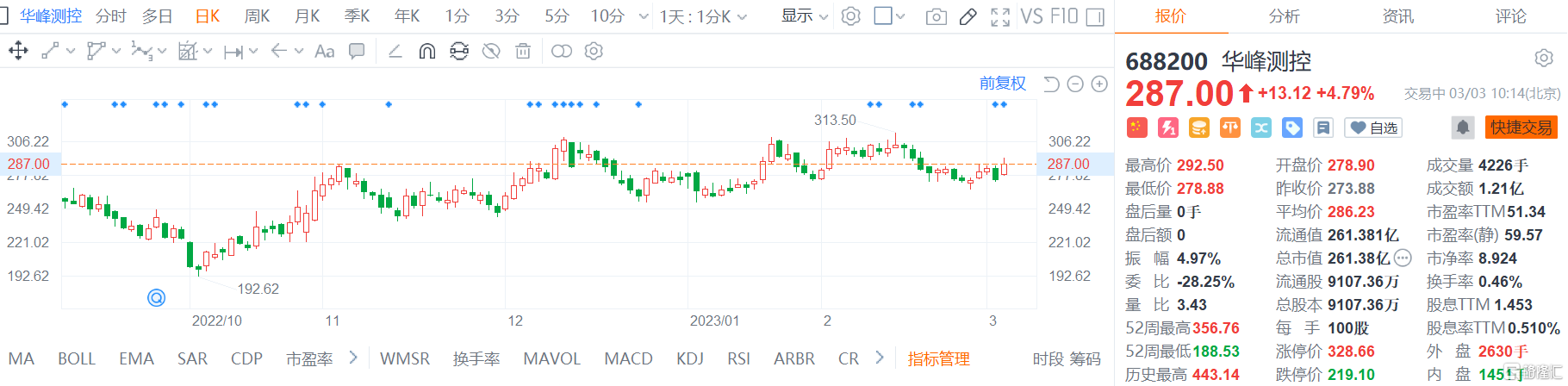Open the 显示 display dropdown
Viewport: 1568px width, 386px height.
tap(805, 16)
